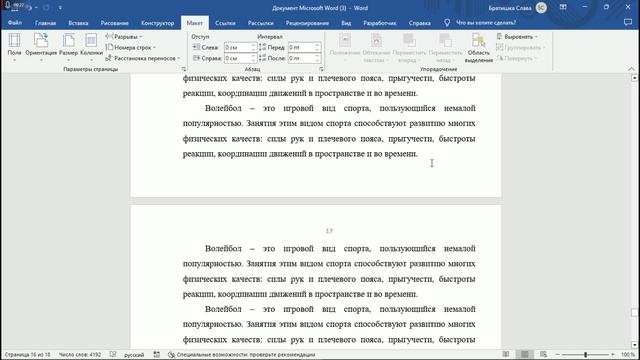Click the Братишка Слава account name
The height and width of the screenshot is (360, 640).
[x=510, y=8]
